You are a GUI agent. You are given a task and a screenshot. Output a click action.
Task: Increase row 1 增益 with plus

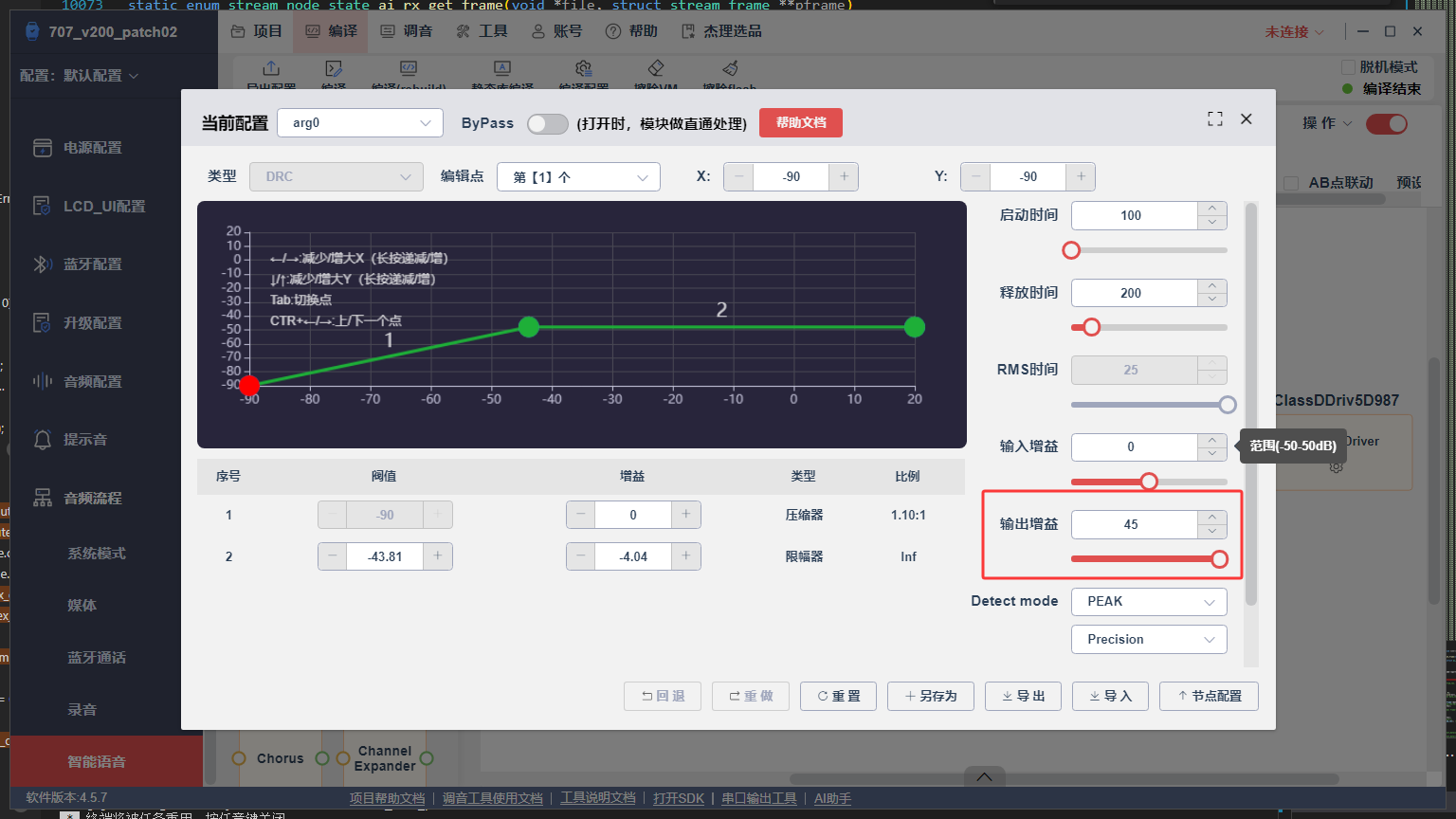tap(685, 515)
